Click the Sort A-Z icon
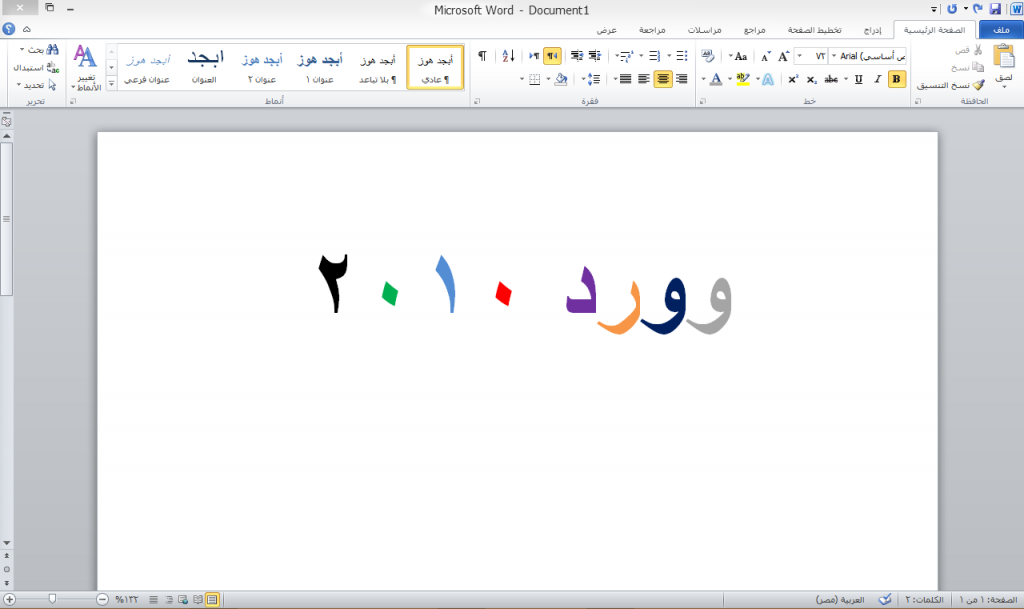This screenshot has width=1024, height=609. 507,56
